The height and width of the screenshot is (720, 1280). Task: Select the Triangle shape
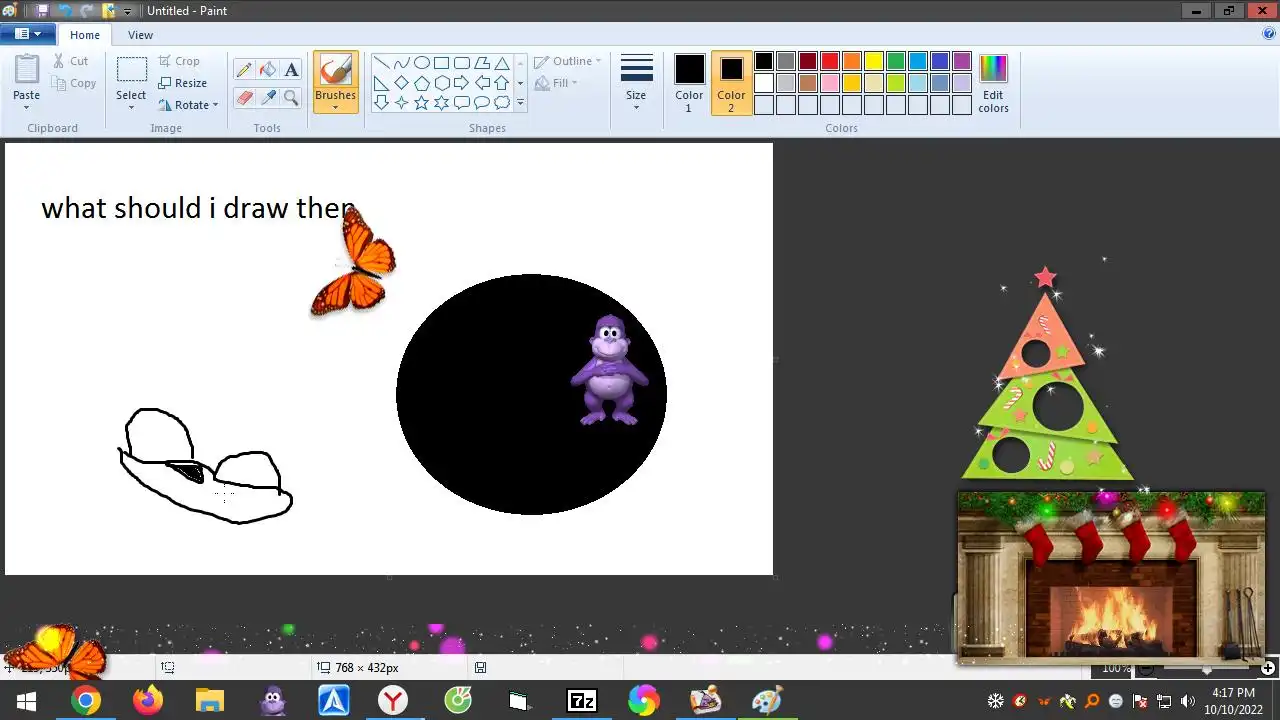point(501,62)
